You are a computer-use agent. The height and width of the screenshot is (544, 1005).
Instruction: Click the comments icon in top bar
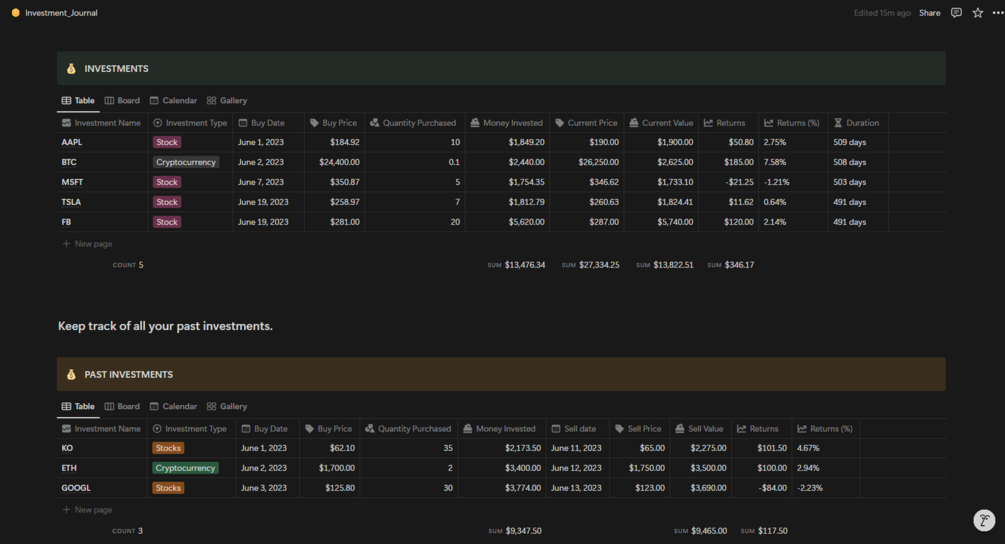click(x=956, y=13)
